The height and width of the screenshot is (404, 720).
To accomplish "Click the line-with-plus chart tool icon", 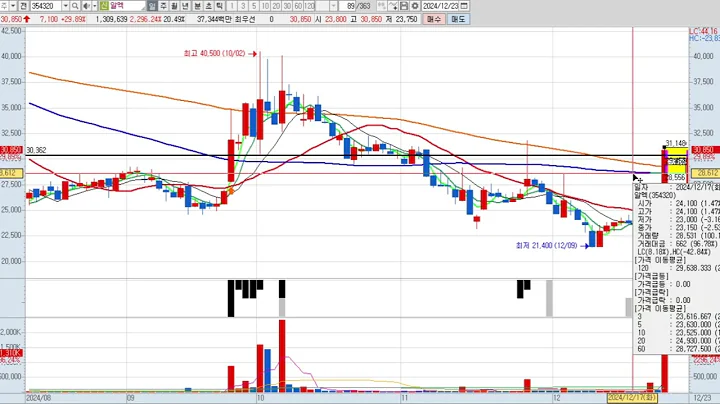I will point(393,6).
